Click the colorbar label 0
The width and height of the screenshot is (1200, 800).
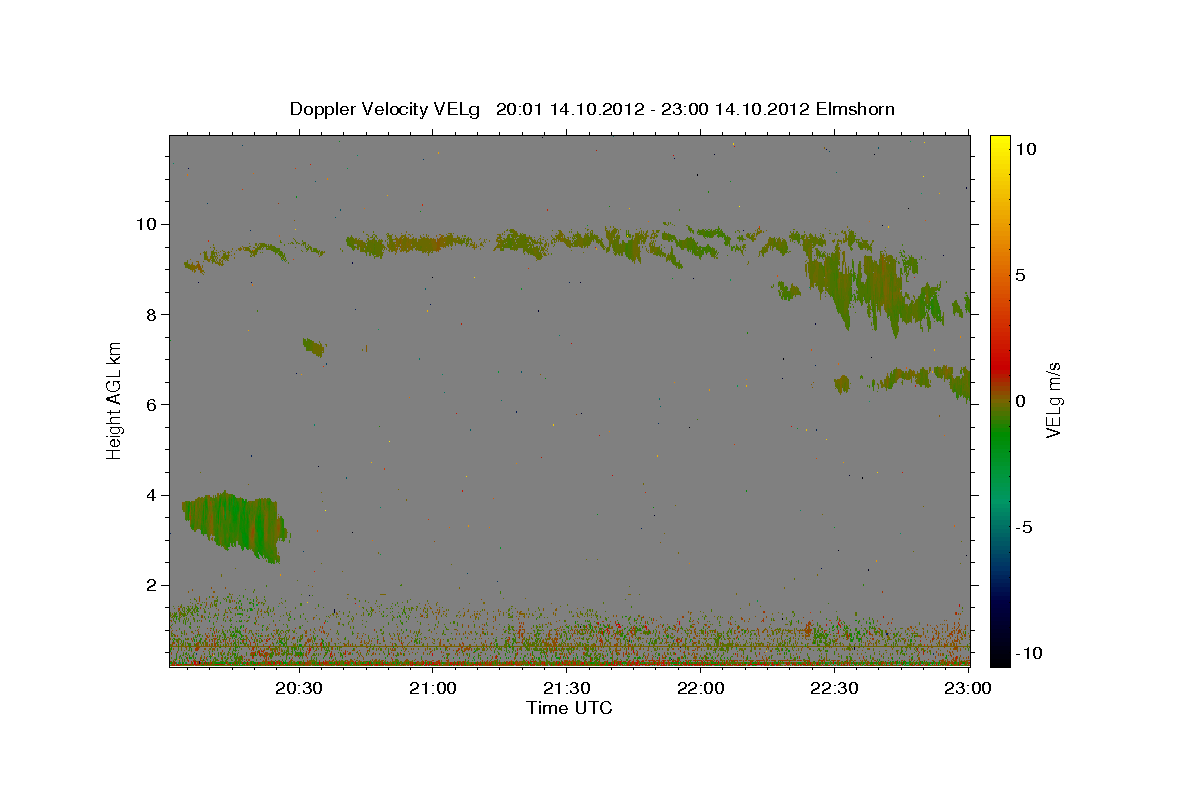pos(1021,400)
